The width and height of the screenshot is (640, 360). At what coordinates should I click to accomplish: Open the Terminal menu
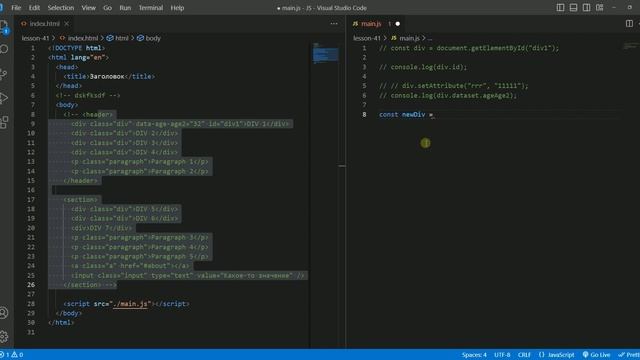[x=151, y=8]
